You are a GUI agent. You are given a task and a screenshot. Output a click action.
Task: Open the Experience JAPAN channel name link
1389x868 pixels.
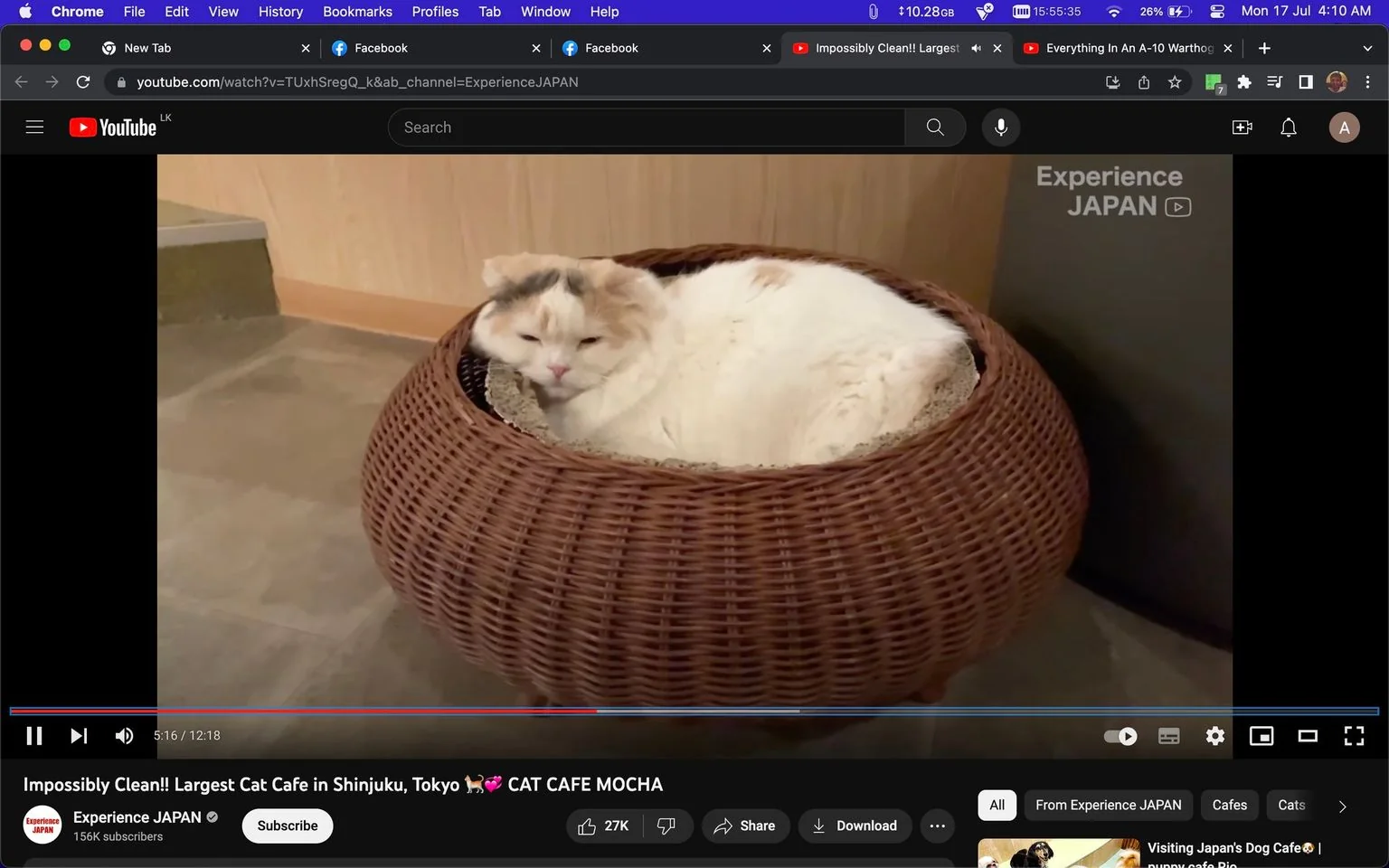click(137, 817)
